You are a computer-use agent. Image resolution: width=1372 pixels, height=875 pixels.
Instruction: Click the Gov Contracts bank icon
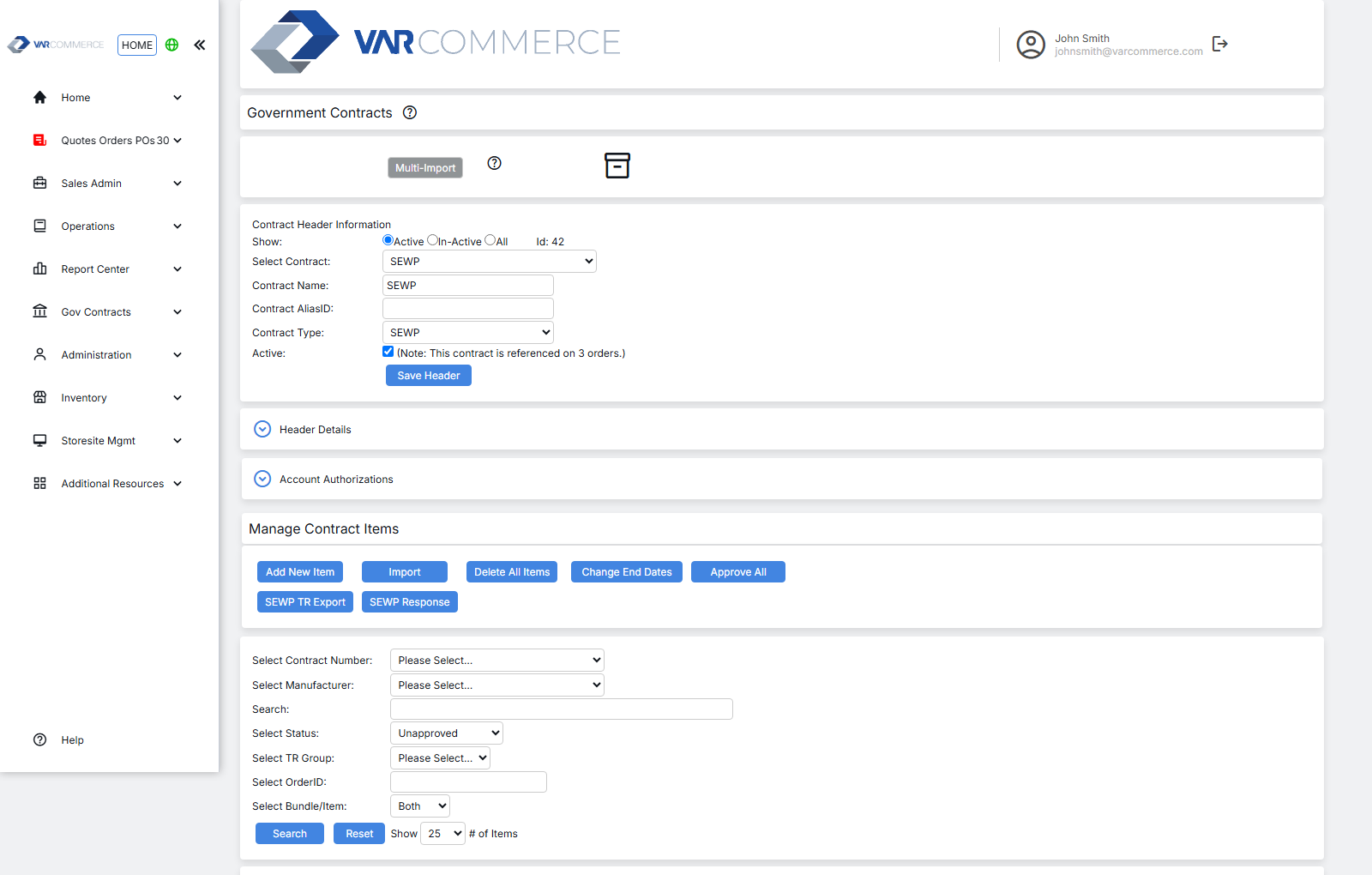39,311
